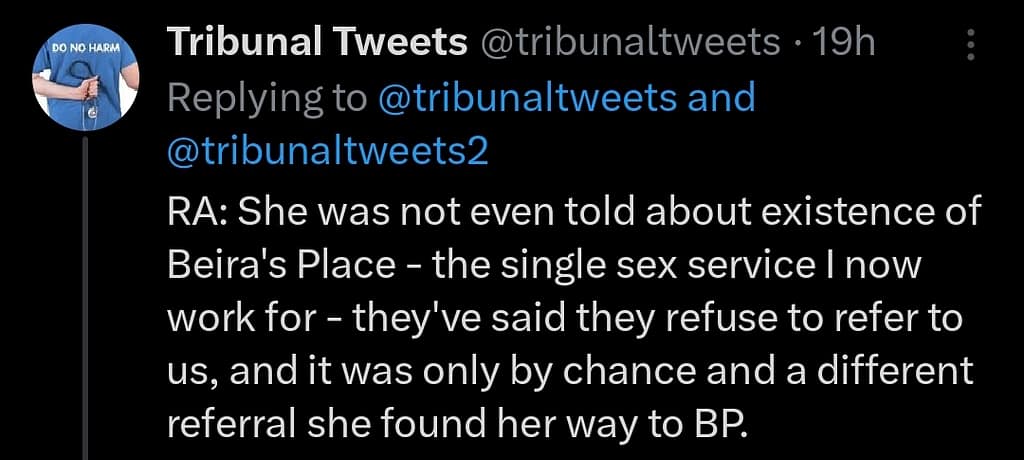Screen dimensions: 1024x460
Task: Open the tweet's three-dot more options menu
Action: point(970,45)
